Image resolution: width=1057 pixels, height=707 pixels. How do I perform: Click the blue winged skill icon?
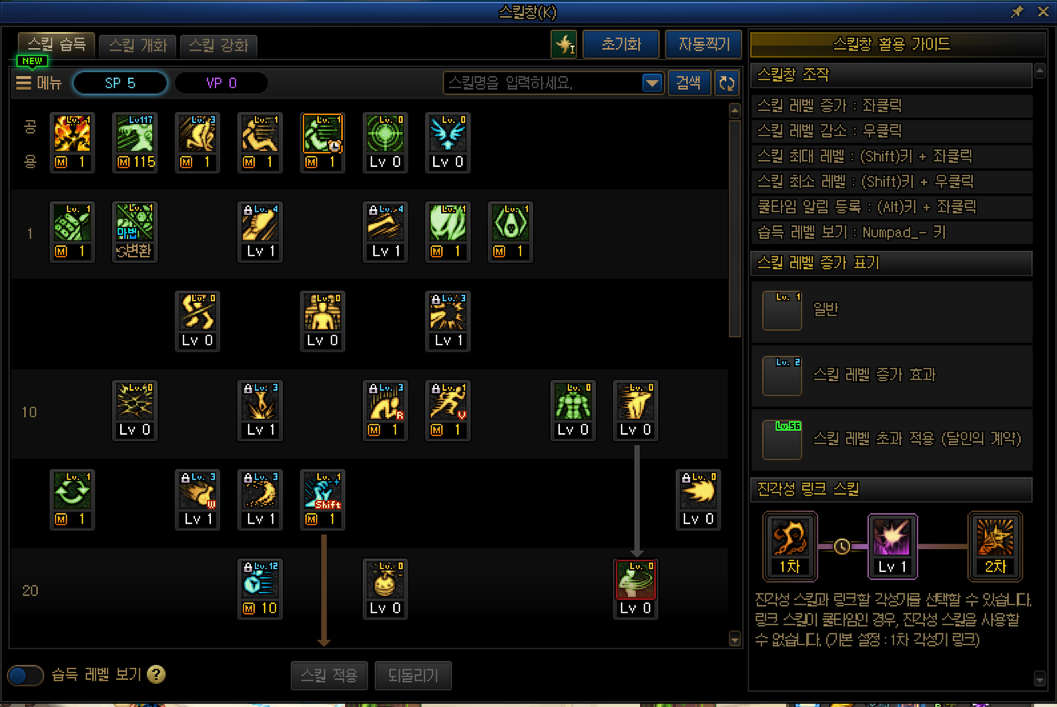click(448, 142)
